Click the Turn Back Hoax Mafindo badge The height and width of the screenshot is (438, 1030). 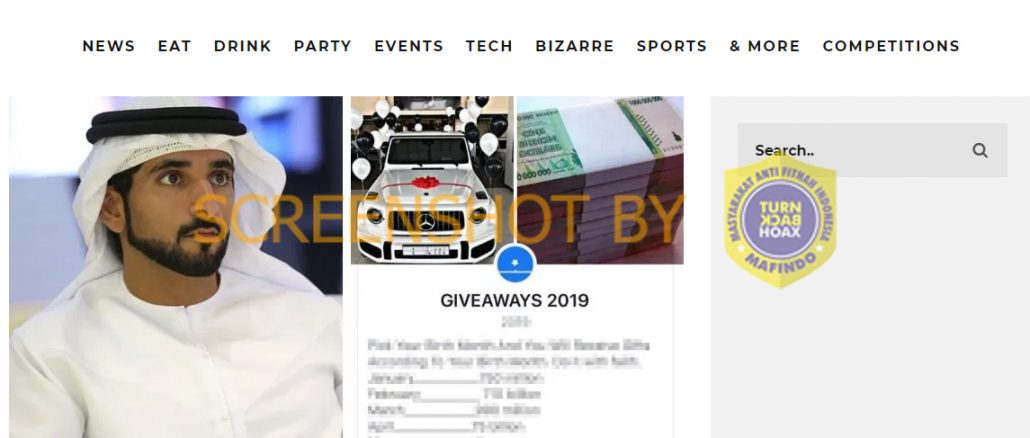(780, 219)
